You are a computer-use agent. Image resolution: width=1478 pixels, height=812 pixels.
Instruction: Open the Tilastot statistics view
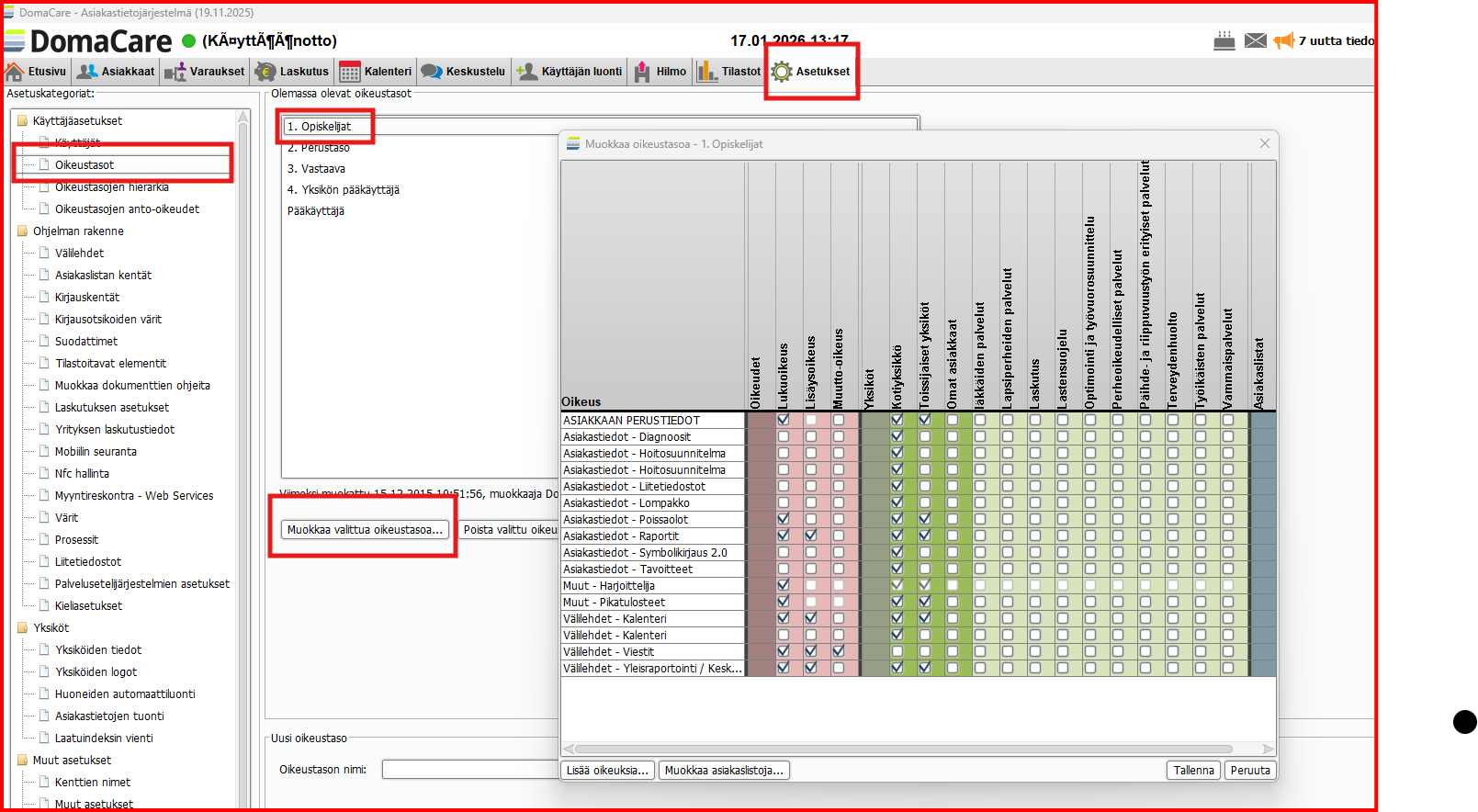729,72
